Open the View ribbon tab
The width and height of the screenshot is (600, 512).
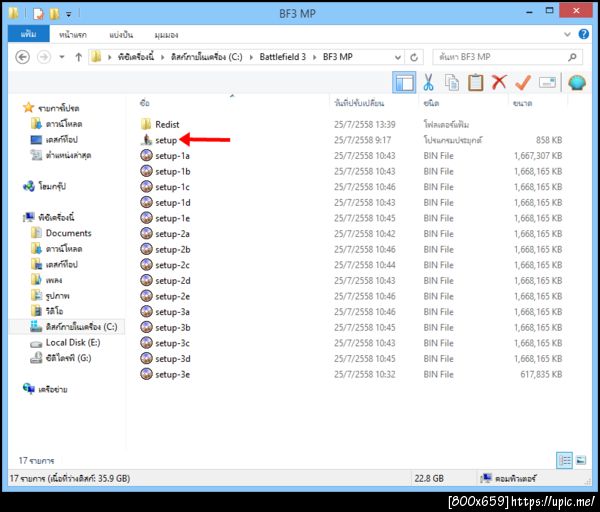(166, 35)
